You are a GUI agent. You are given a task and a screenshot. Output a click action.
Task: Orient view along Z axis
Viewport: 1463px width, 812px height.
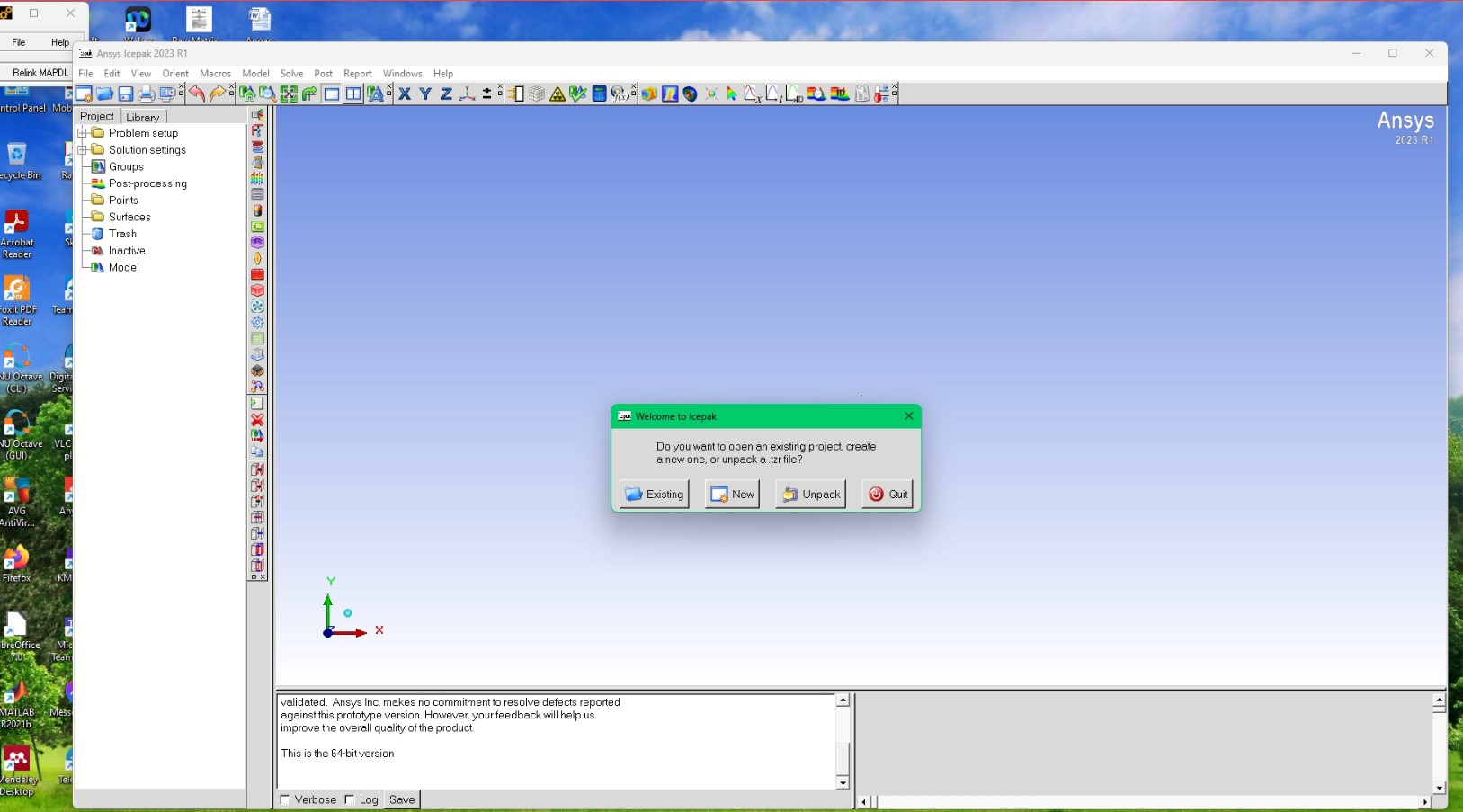[446, 94]
